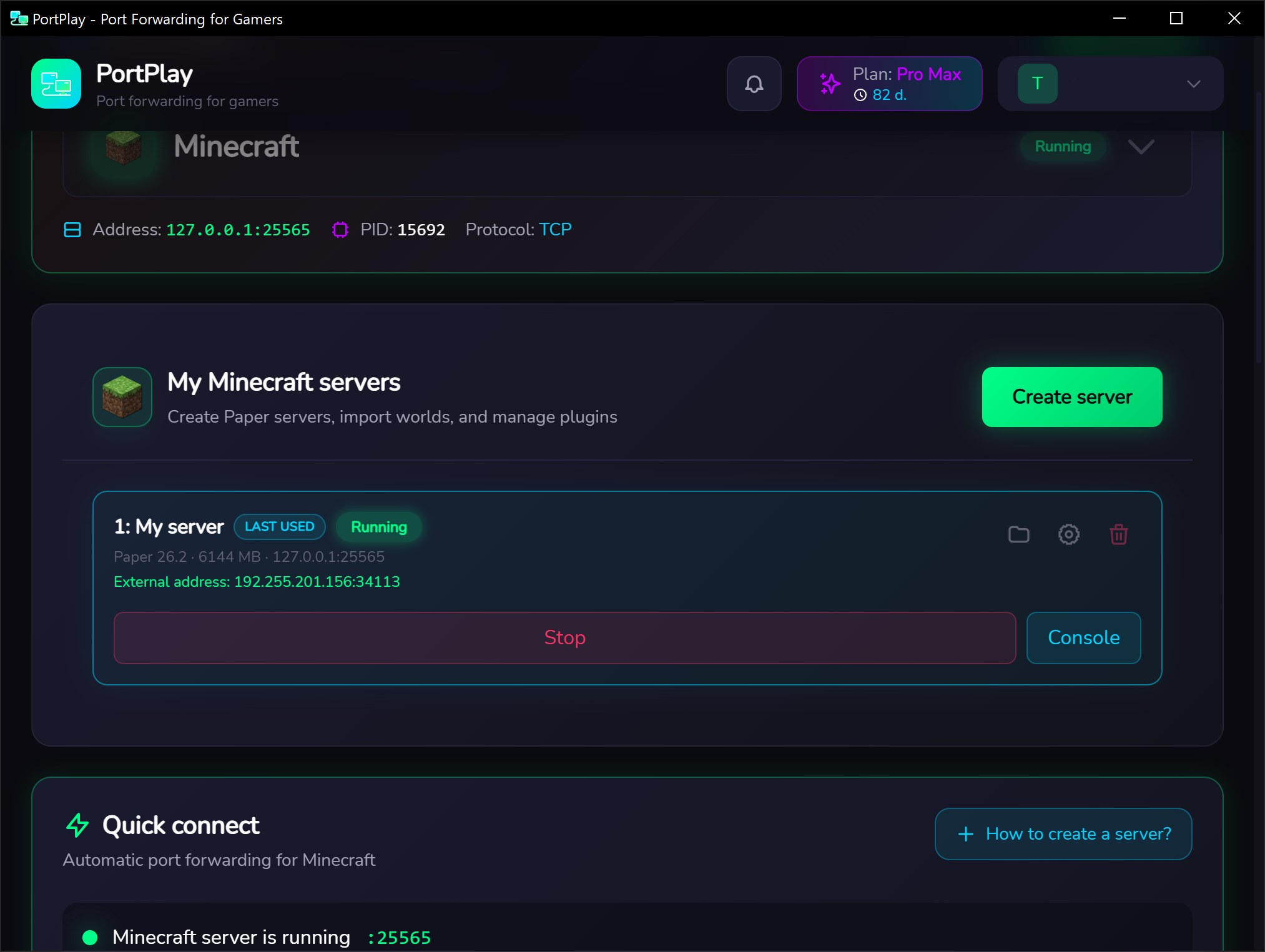Click the Minecraft grass block icon in header card
The image size is (1265, 952).
coord(124,148)
